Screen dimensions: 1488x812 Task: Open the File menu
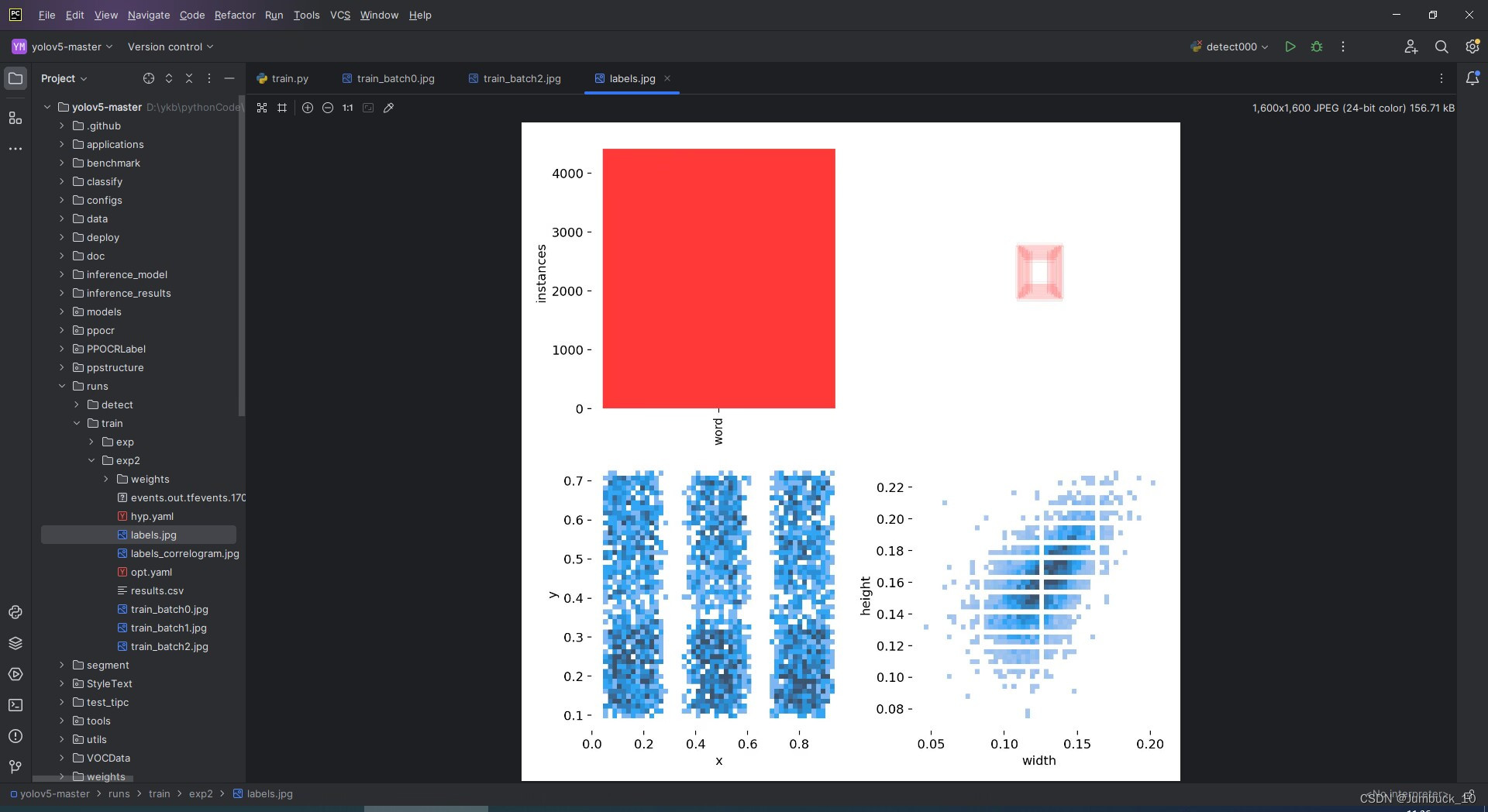(46, 15)
